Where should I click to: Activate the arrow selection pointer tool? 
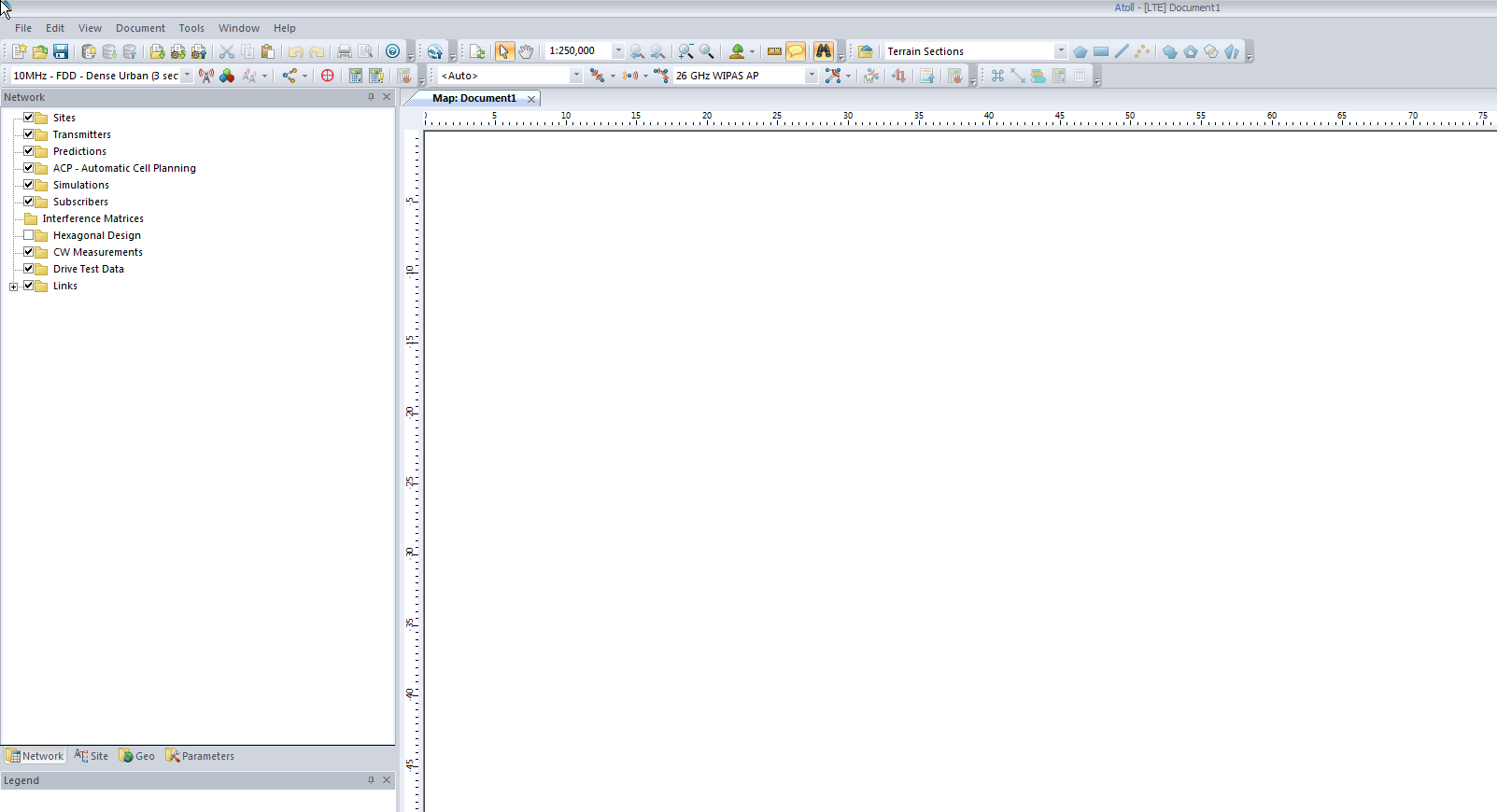504,51
